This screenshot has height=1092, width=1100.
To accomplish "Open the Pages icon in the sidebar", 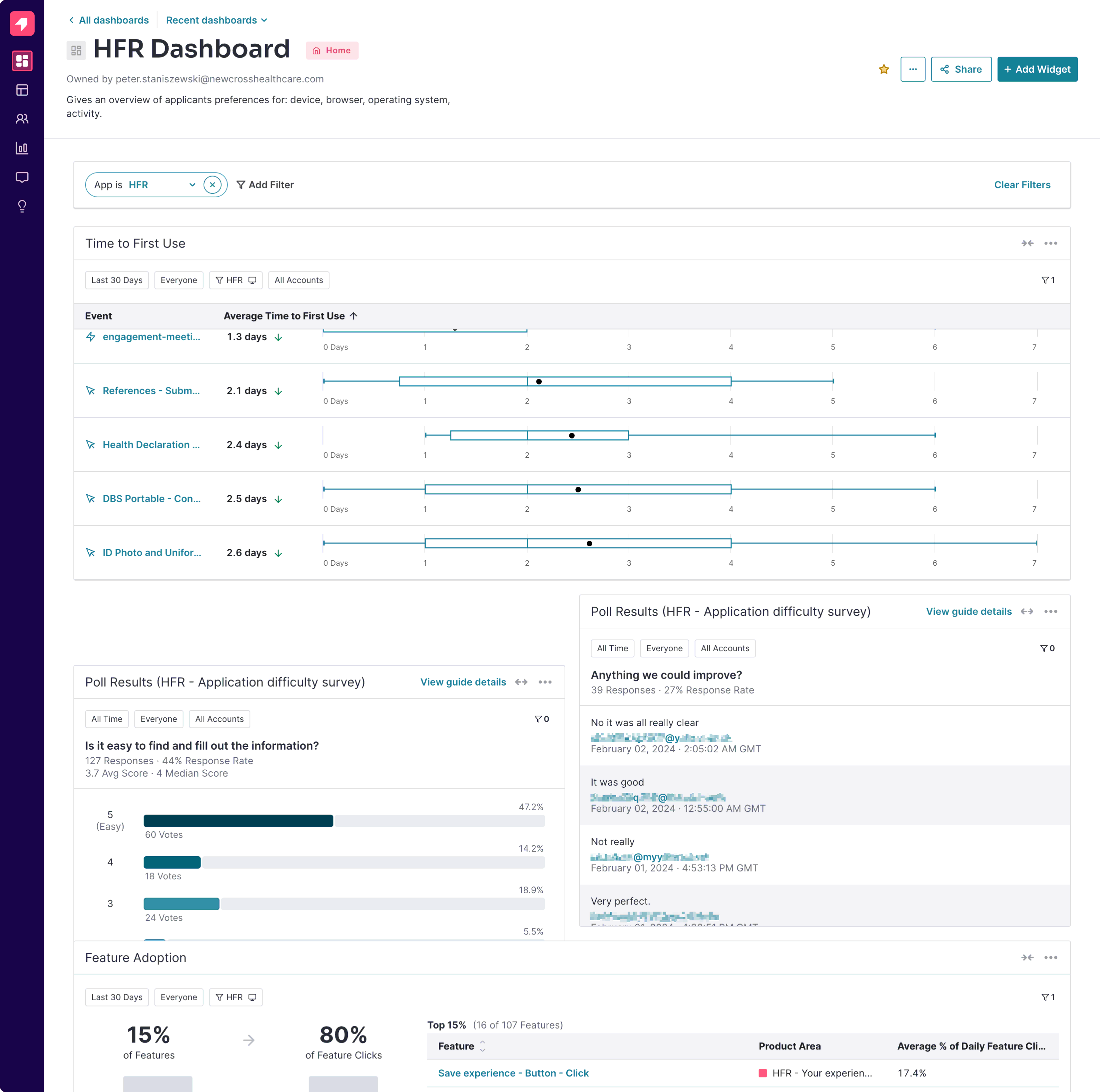I will point(22,90).
